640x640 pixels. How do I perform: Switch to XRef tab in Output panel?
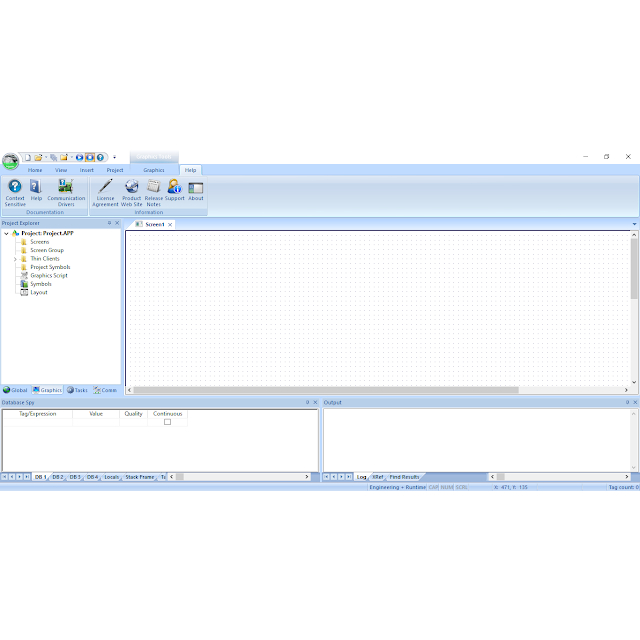pos(378,477)
